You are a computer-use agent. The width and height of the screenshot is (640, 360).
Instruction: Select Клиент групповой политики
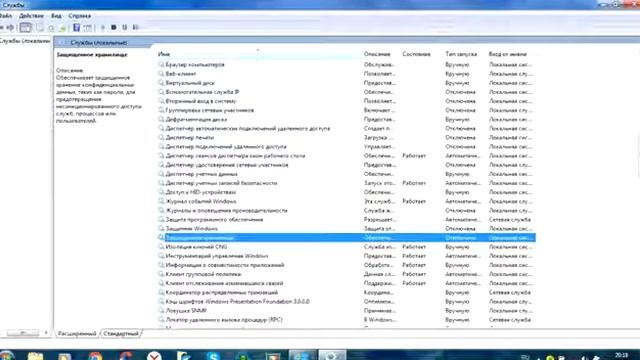346,274
